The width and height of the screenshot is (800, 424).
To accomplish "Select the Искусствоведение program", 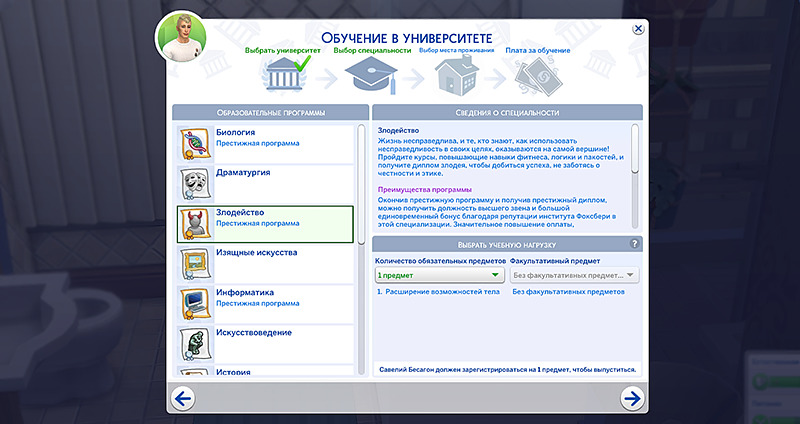I will [265, 344].
